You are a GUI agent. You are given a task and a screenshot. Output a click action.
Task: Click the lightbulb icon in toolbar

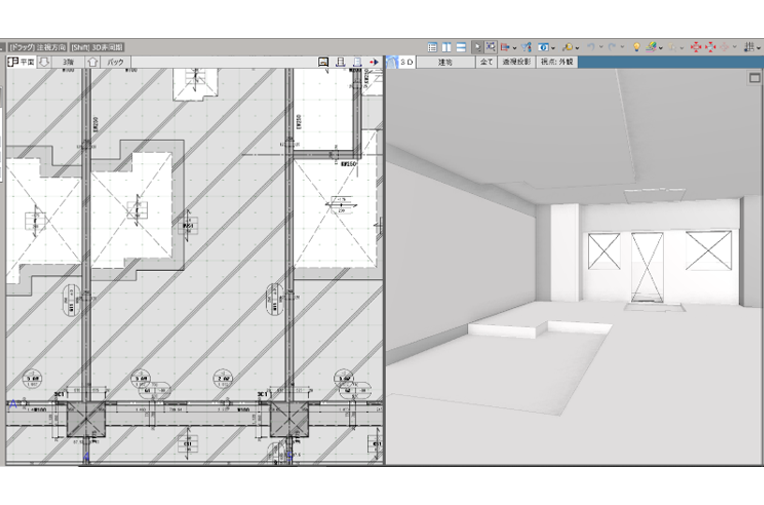[x=635, y=47]
